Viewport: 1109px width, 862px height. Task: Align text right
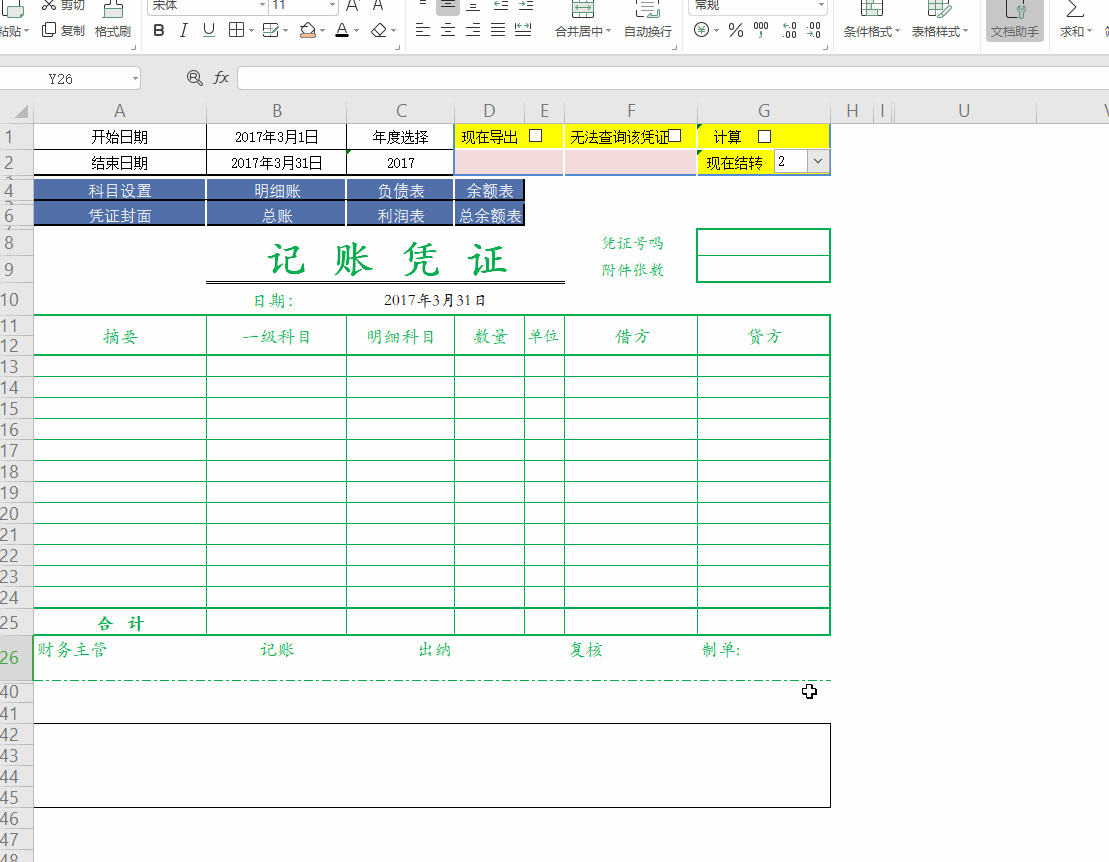pos(473,30)
